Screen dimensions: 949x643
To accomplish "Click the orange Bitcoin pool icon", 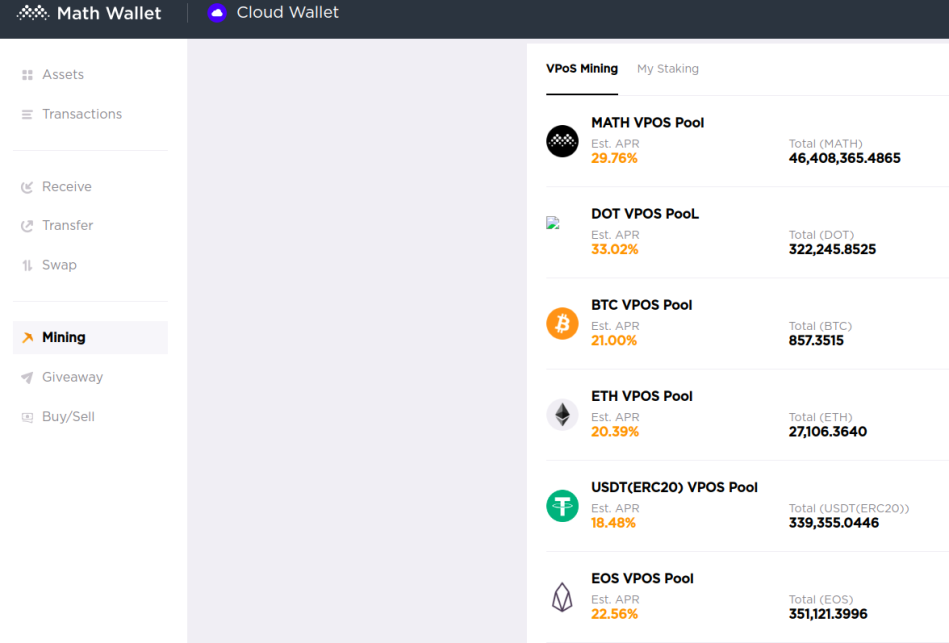I will tap(562, 323).
